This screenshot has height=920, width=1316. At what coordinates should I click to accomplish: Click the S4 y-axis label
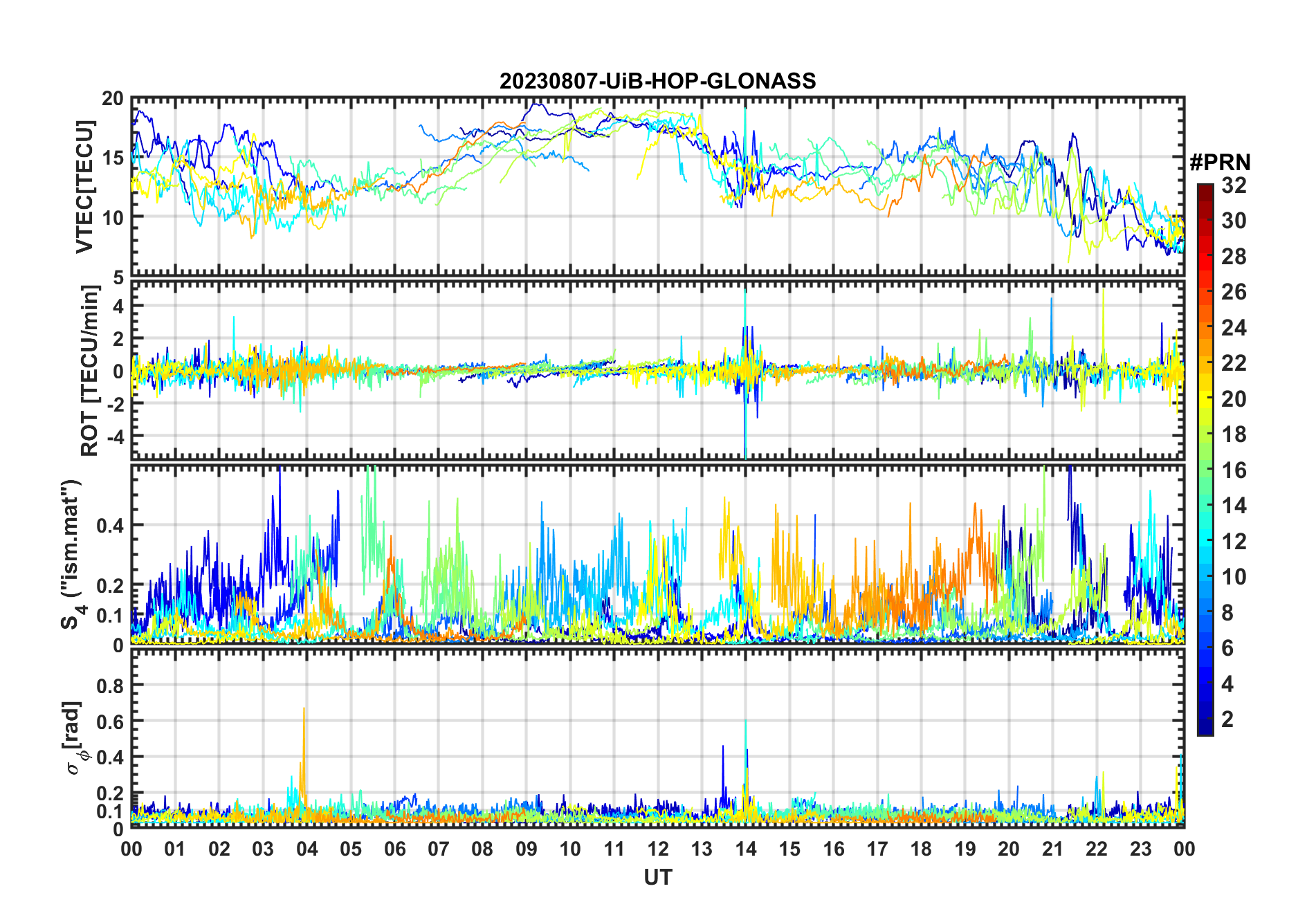(71, 555)
